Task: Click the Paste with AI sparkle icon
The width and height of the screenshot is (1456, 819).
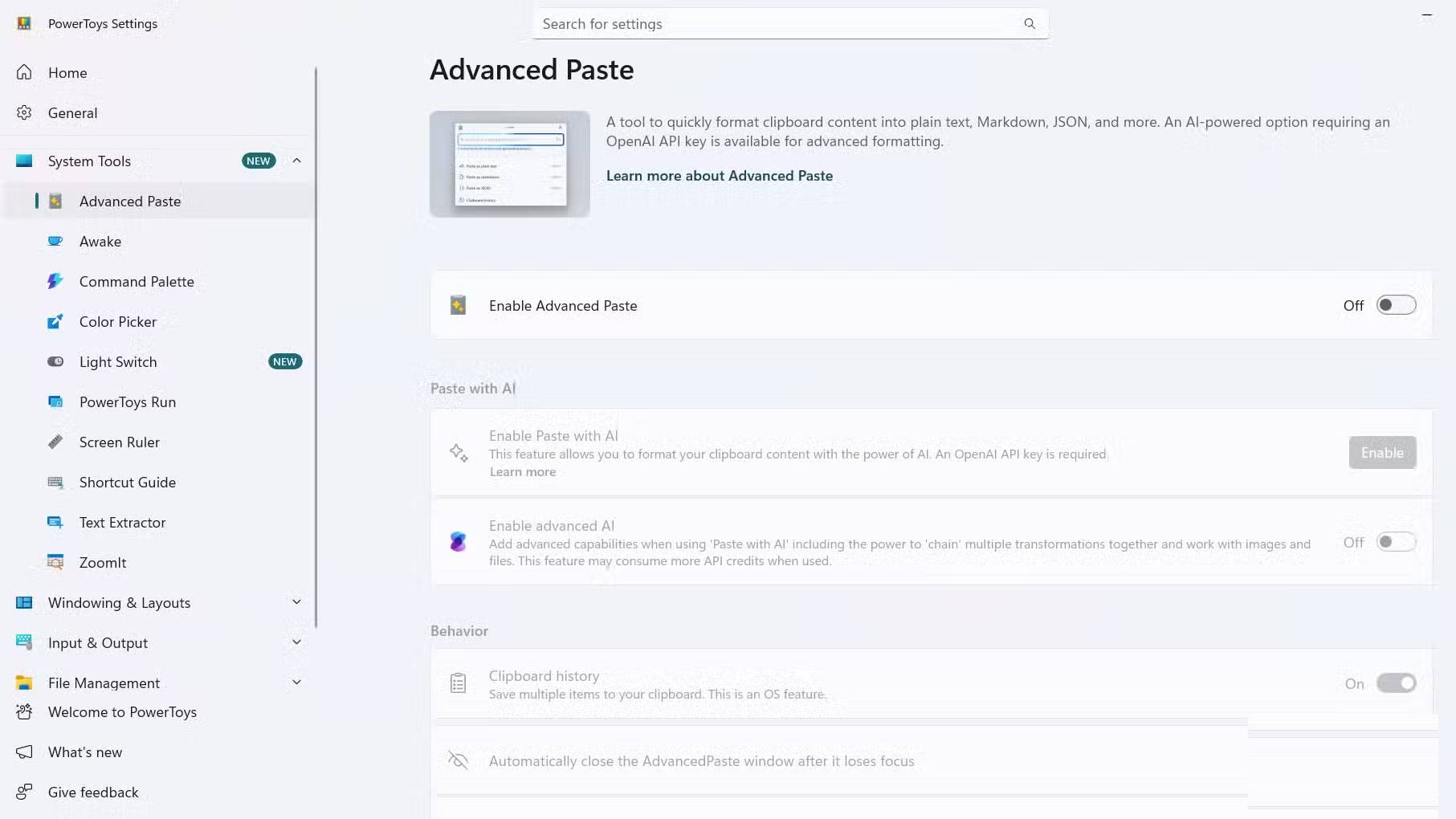Action: [x=459, y=453]
